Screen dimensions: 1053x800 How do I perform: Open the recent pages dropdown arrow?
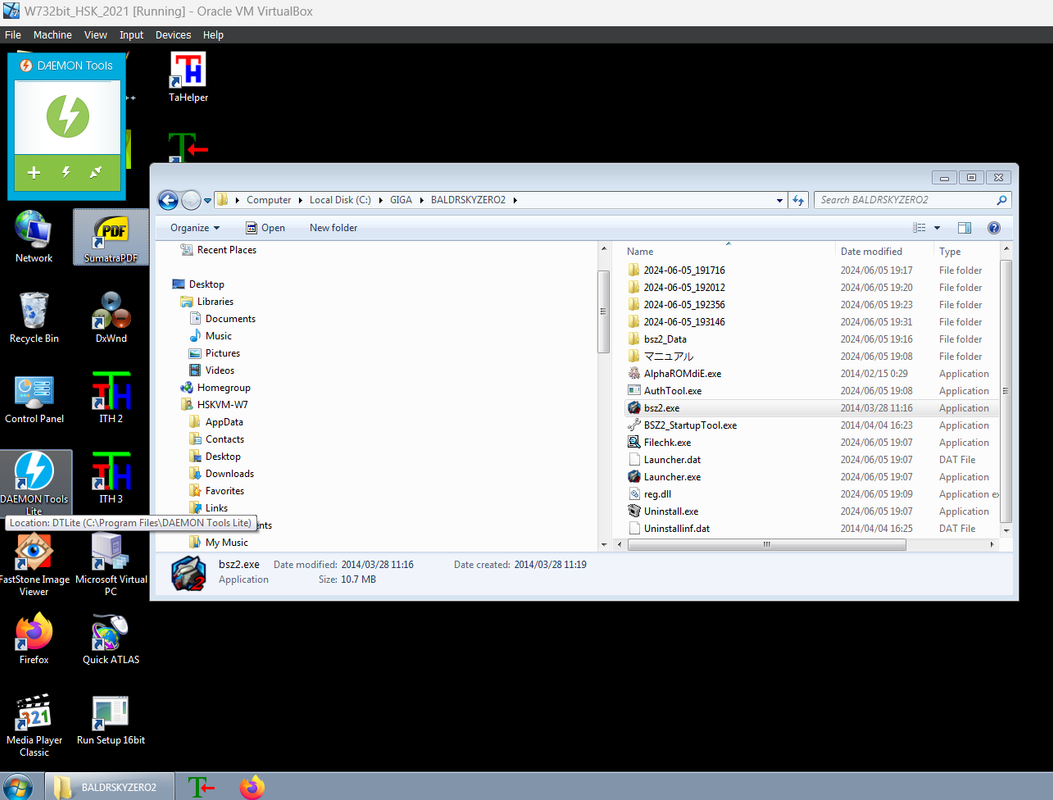(208, 200)
